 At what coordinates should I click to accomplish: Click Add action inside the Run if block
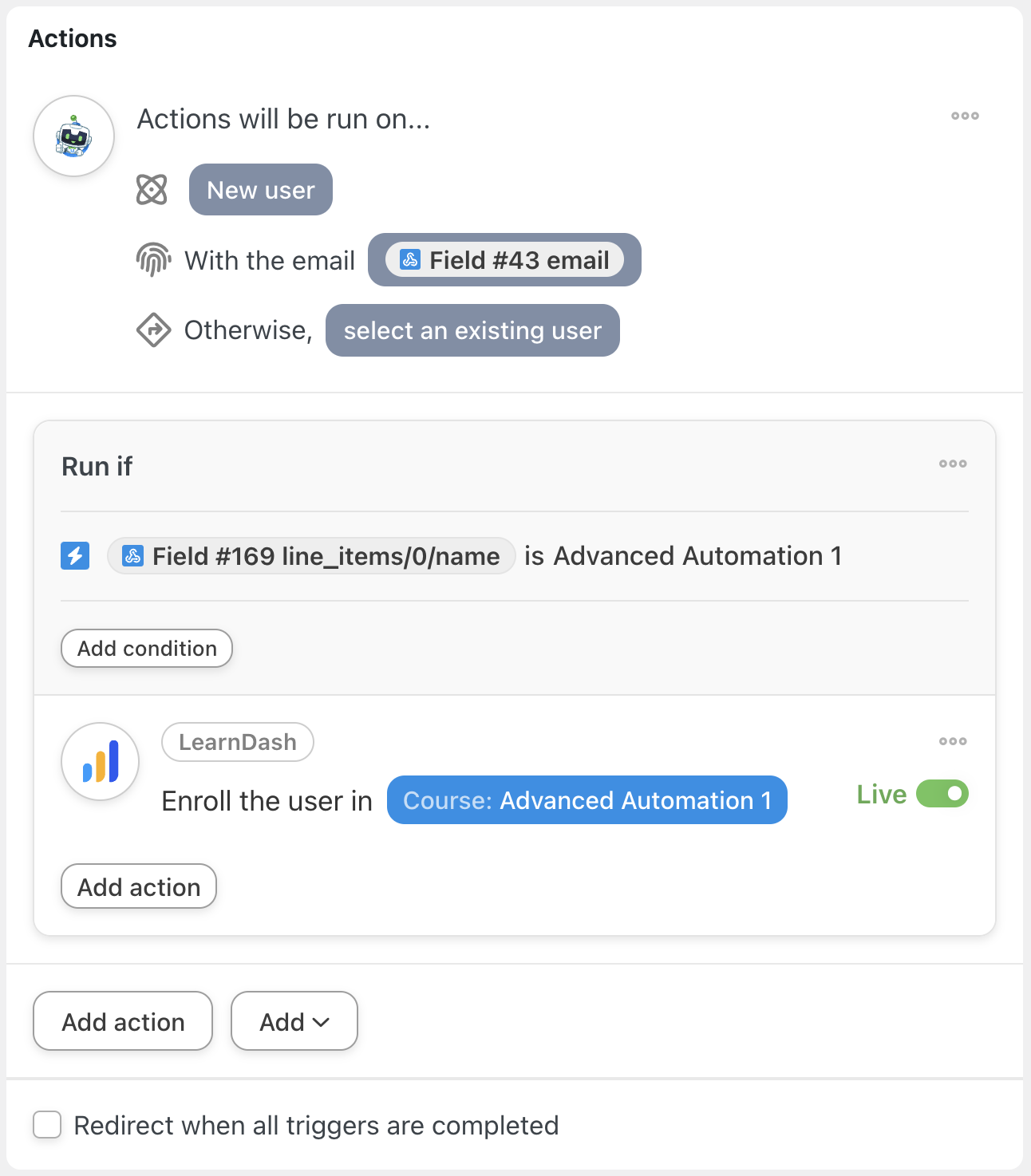point(139,886)
